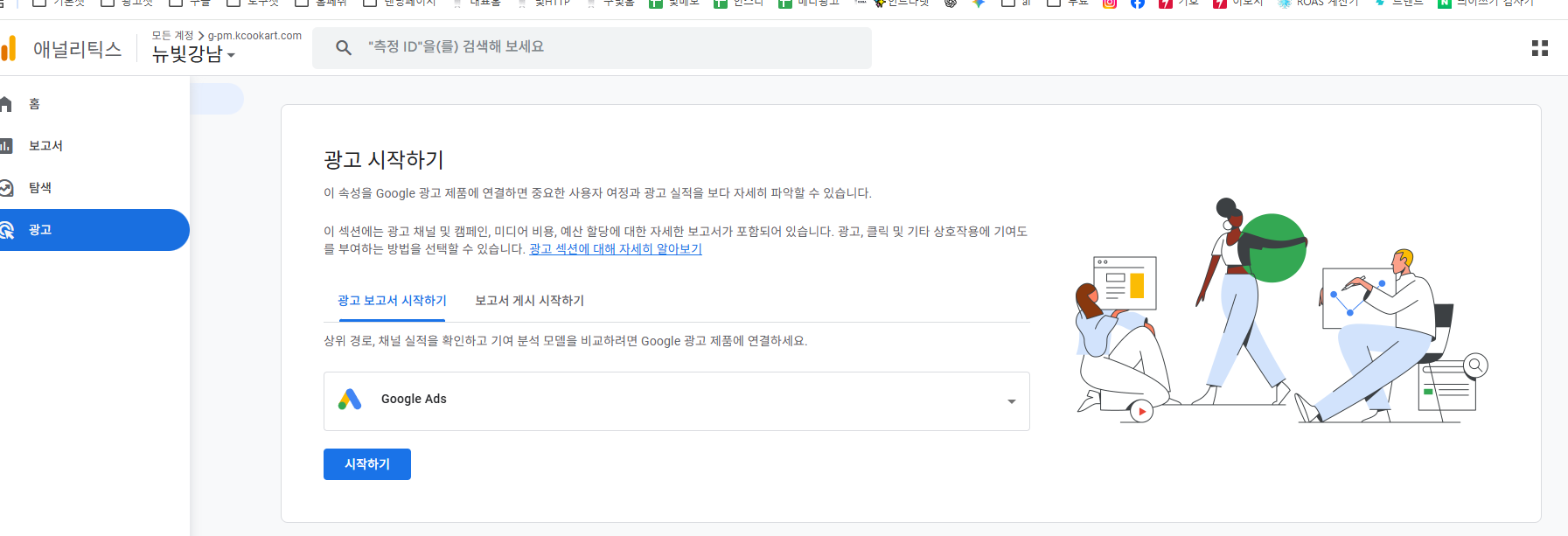Image resolution: width=1568 pixels, height=536 pixels.
Task: Click g-pm.kcookart.com account breadcrumb
Action: [254, 36]
